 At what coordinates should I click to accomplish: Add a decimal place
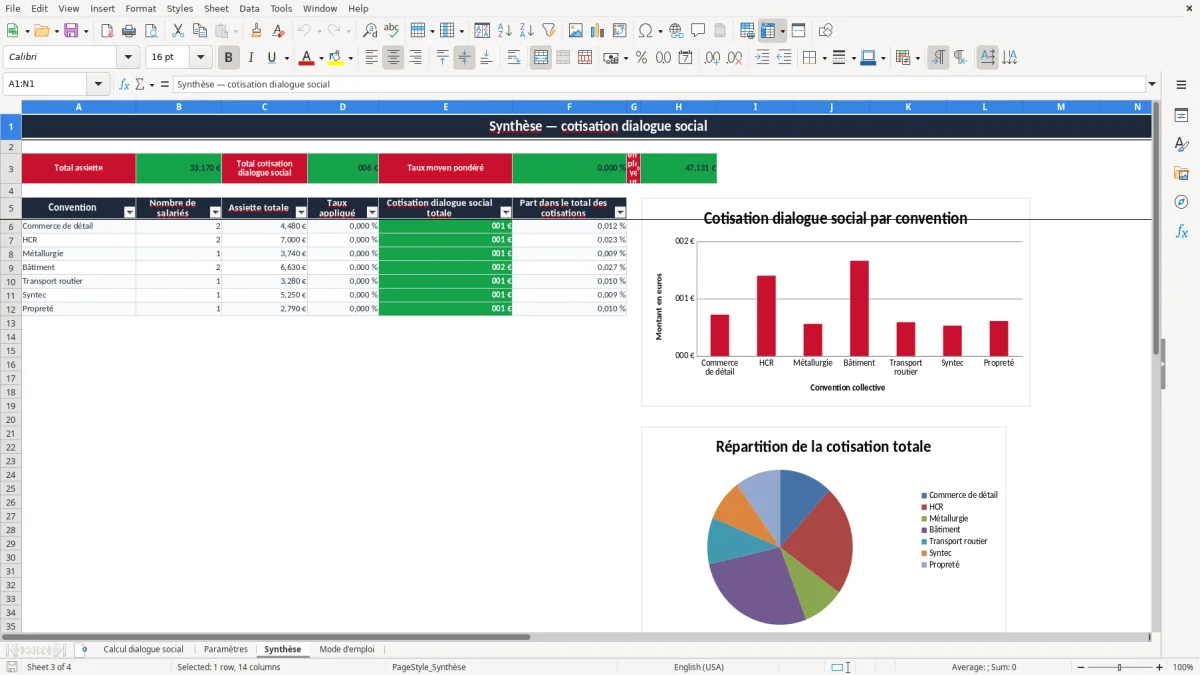tap(713, 58)
